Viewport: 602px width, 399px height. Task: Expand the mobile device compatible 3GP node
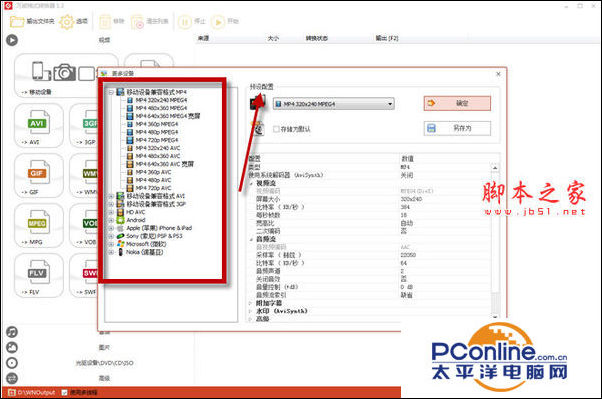pyautogui.click(x=111, y=204)
